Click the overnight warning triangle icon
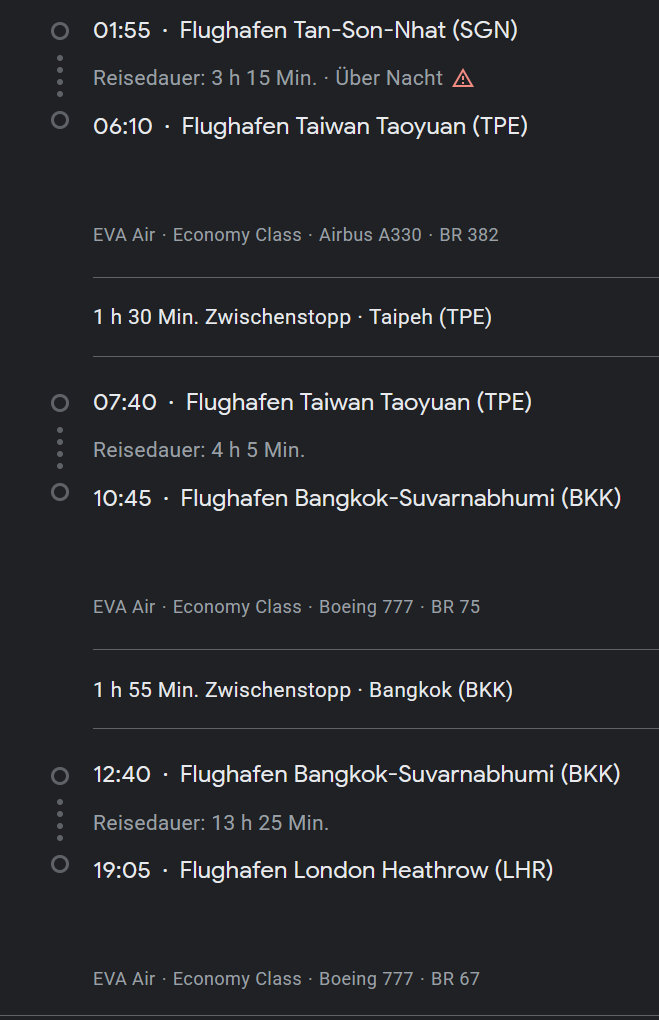The image size is (659, 1020). click(463, 79)
